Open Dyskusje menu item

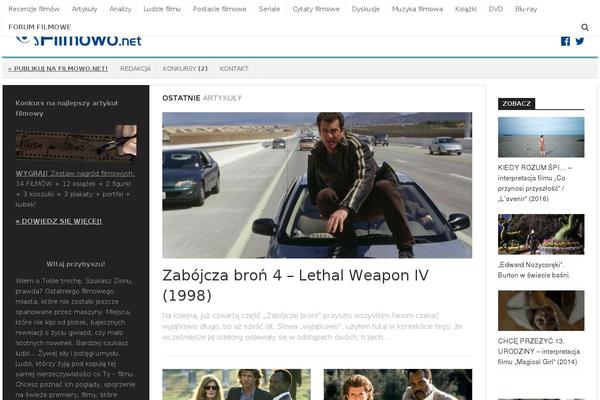pos(365,9)
